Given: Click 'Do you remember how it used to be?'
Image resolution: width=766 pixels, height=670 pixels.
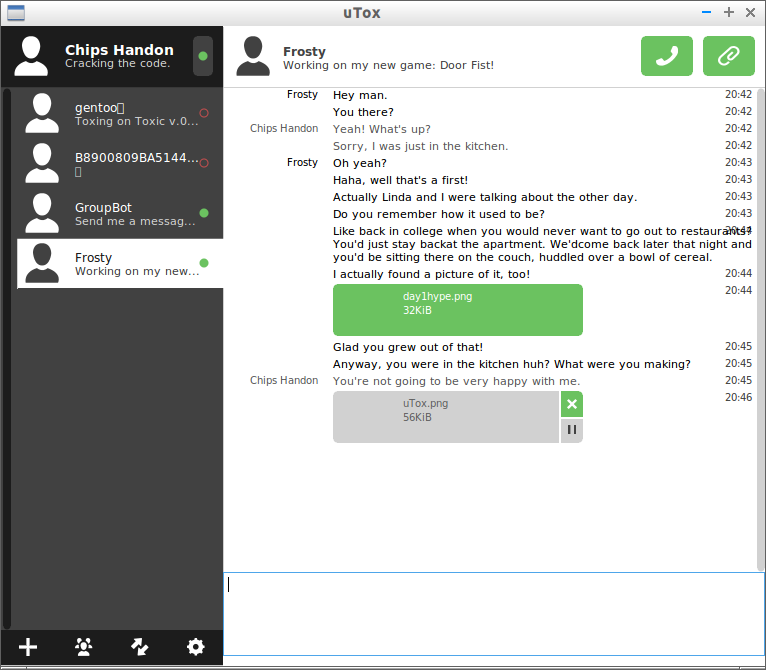Looking at the screenshot, I should (x=439, y=214).
